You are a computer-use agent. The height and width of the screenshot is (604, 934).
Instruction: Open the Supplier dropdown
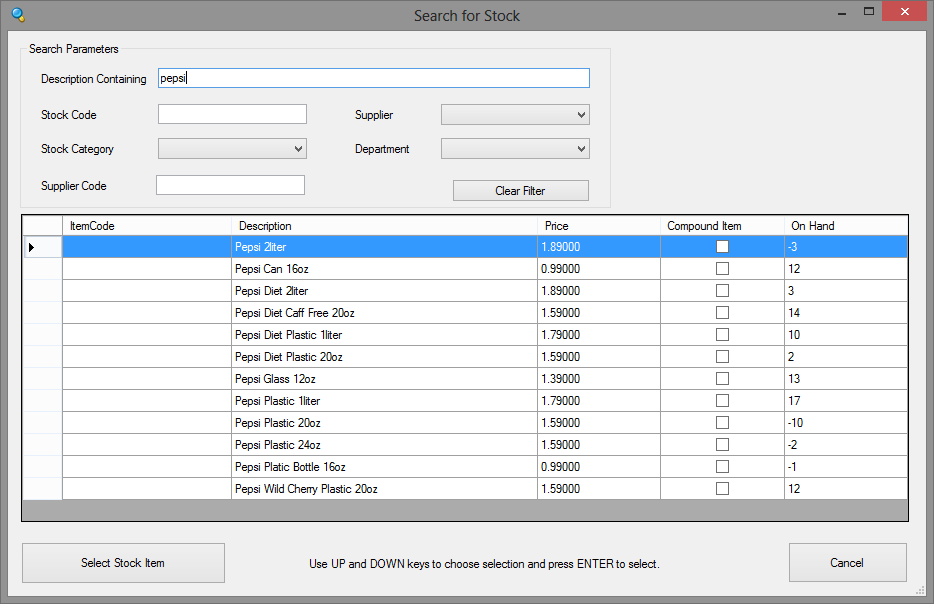click(x=515, y=115)
